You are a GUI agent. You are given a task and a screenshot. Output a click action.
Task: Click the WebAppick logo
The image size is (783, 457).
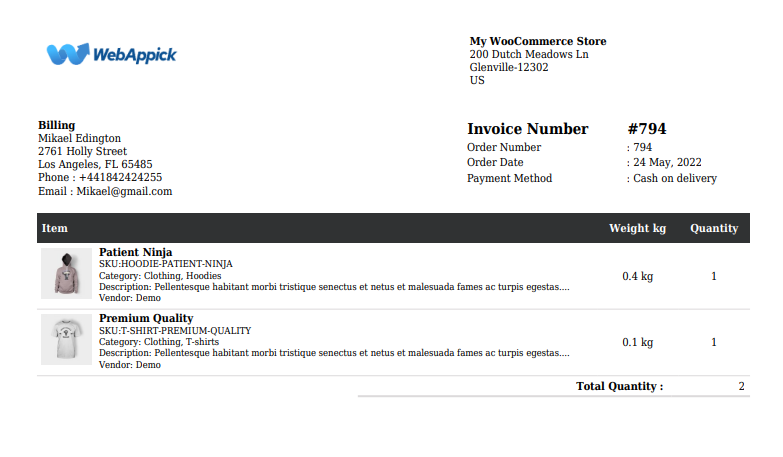pyautogui.click(x=111, y=54)
